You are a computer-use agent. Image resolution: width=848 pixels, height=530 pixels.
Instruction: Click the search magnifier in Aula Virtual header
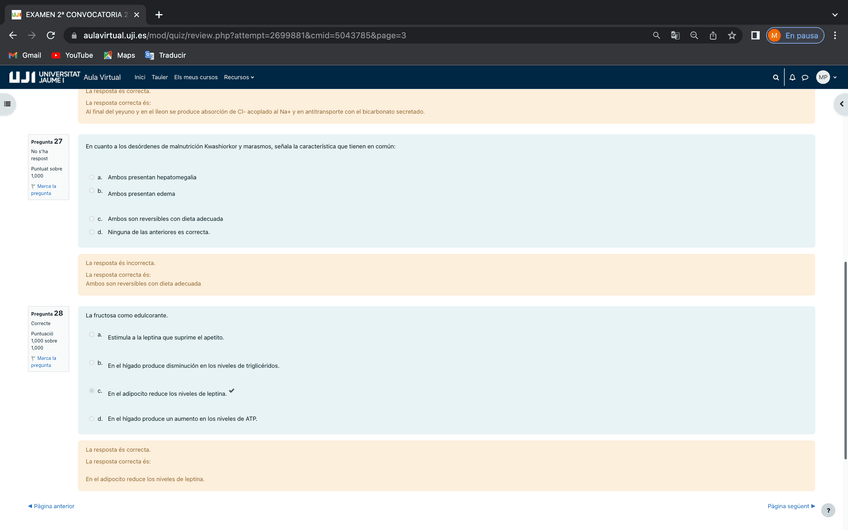click(x=776, y=77)
